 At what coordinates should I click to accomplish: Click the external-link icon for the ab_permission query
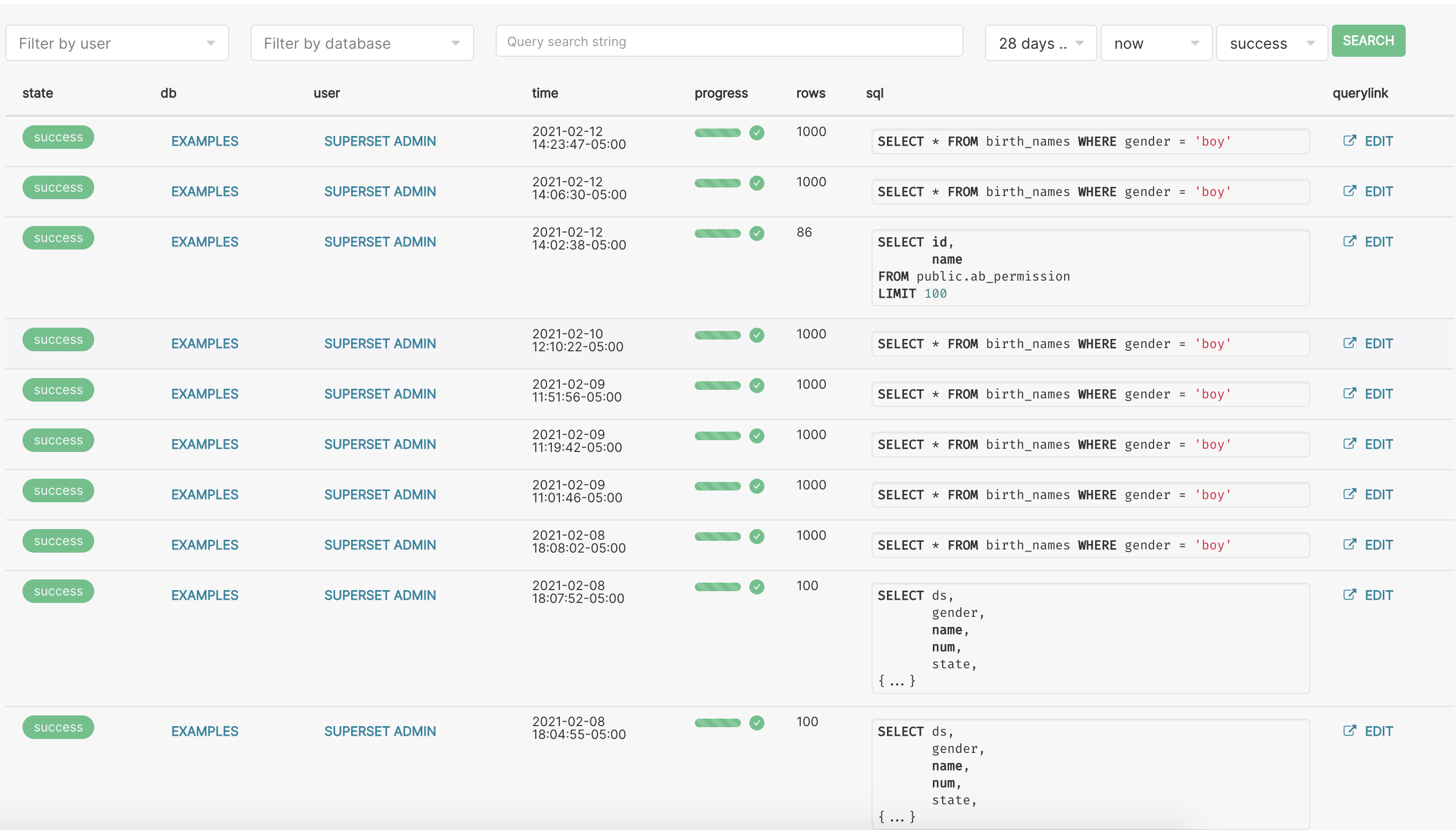coord(1349,241)
